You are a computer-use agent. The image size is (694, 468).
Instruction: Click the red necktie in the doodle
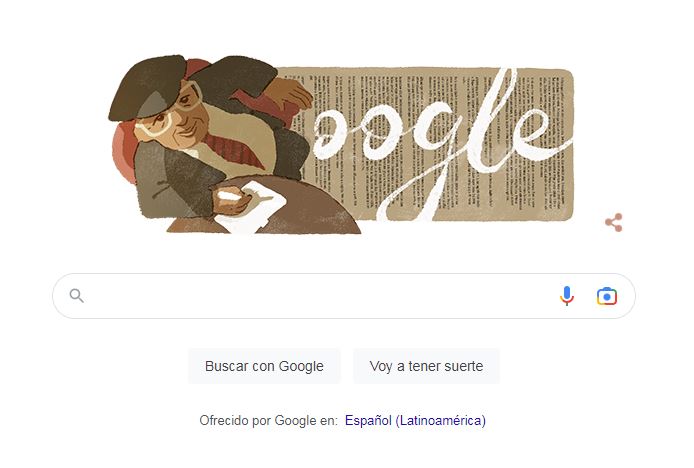click(234, 151)
